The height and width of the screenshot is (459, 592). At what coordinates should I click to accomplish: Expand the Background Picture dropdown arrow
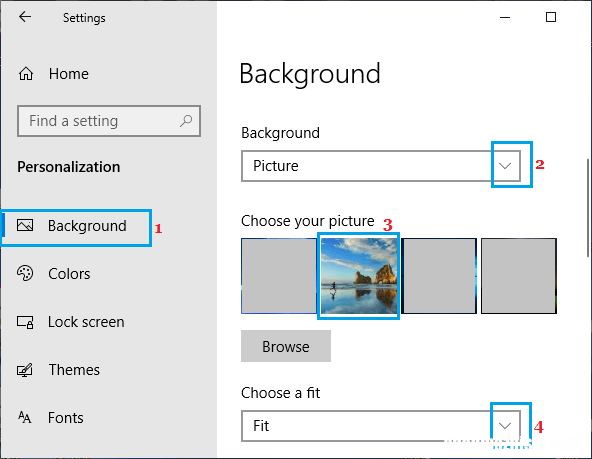[x=505, y=166]
